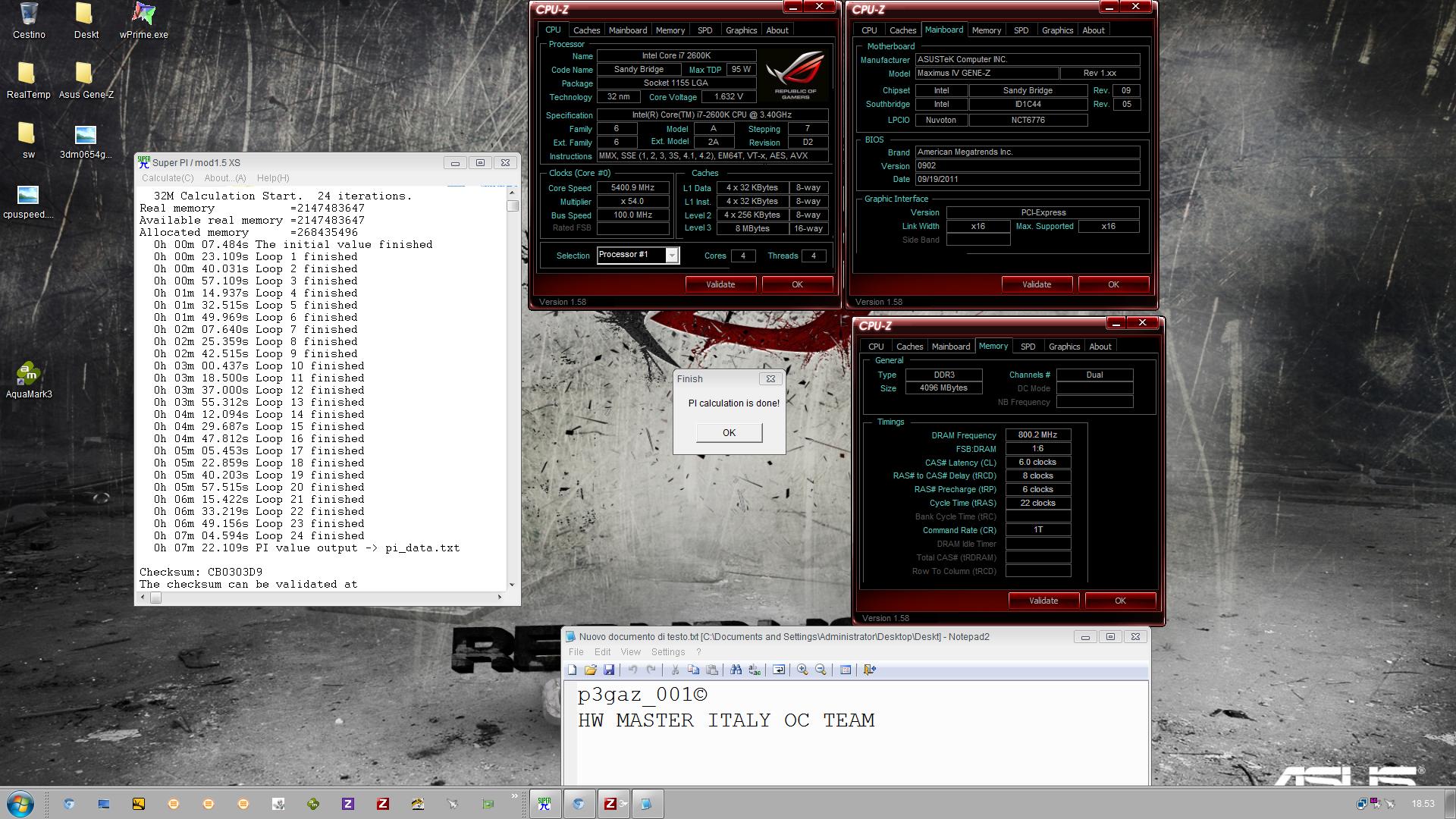
Task: Click Redo icon in Notepad2 toolbar
Action: point(651,670)
